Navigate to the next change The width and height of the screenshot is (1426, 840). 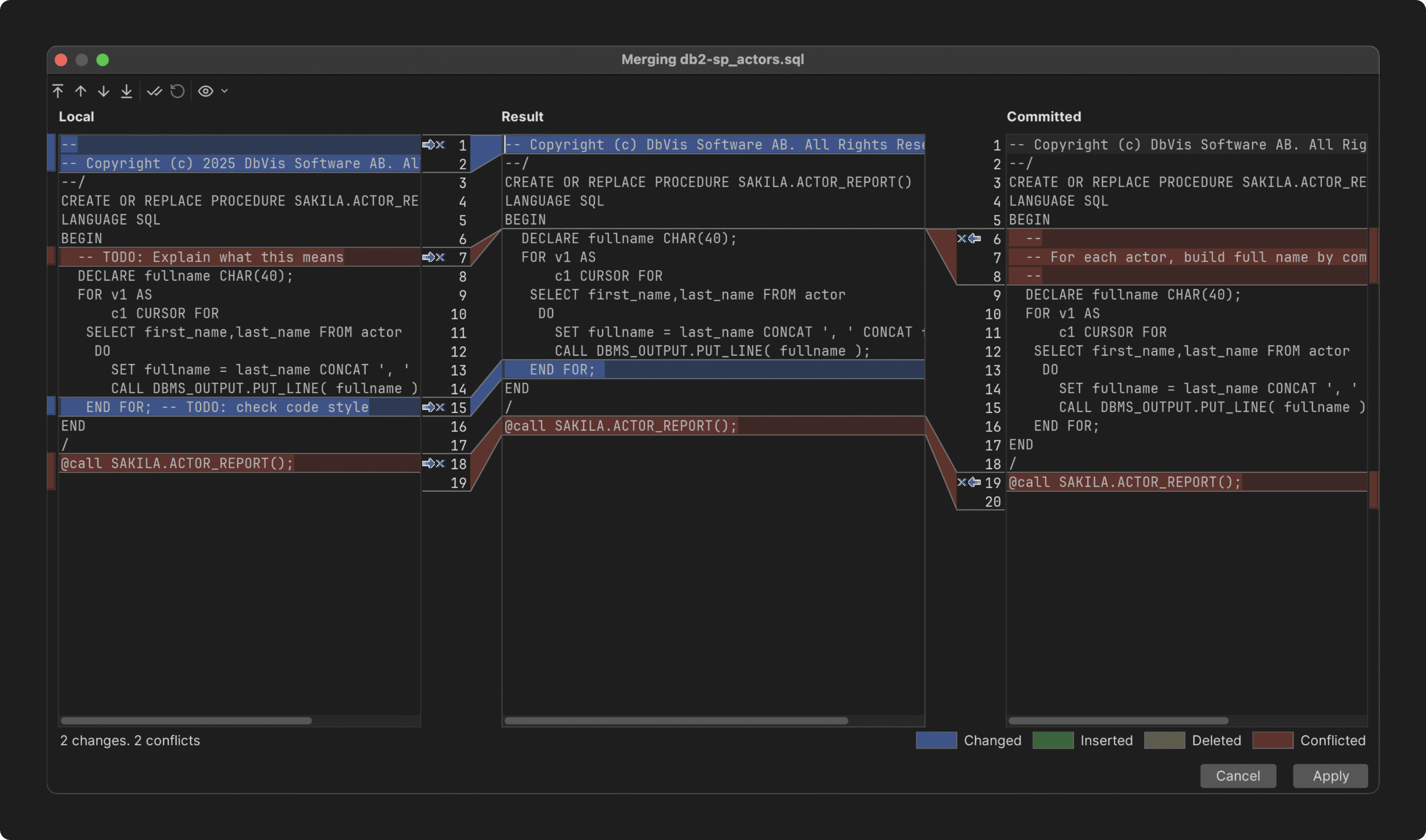pyautogui.click(x=103, y=91)
